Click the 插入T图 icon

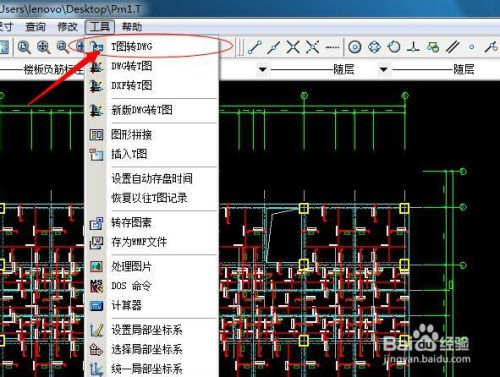tap(97, 155)
